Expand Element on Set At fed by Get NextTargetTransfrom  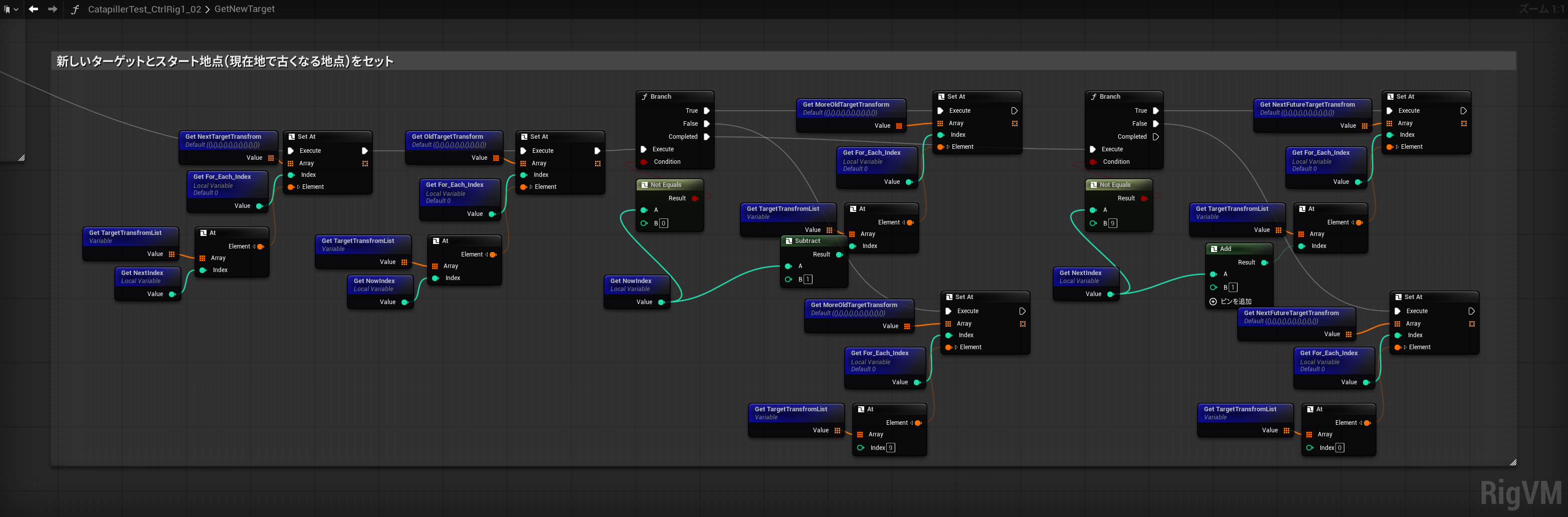(298, 187)
